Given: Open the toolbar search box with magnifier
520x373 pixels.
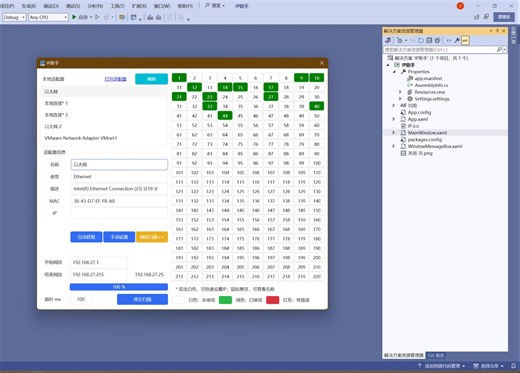Looking at the screenshot, I should tap(215, 6).
